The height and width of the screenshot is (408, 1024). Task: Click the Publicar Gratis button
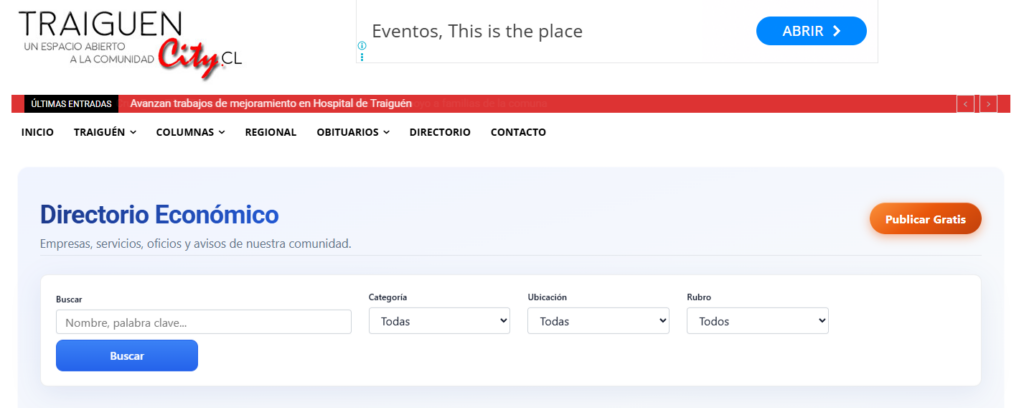click(925, 218)
